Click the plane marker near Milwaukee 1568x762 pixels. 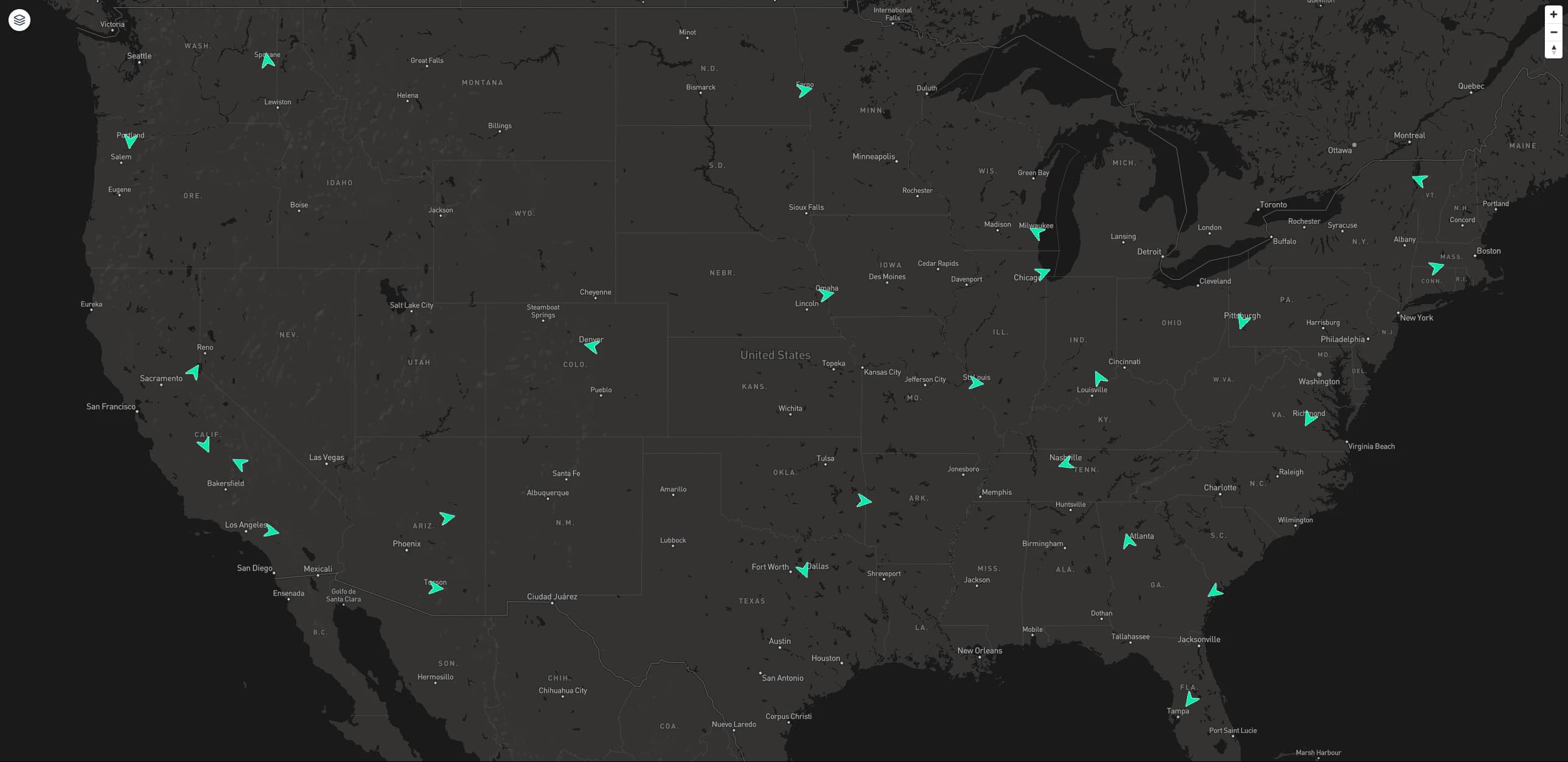(x=1037, y=233)
